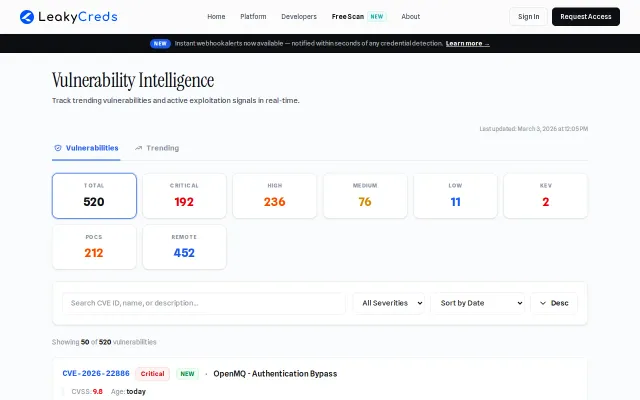This screenshot has height=400, width=640.
Task: Click the Last updated timestamp
Action: click(x=534, y=129)
